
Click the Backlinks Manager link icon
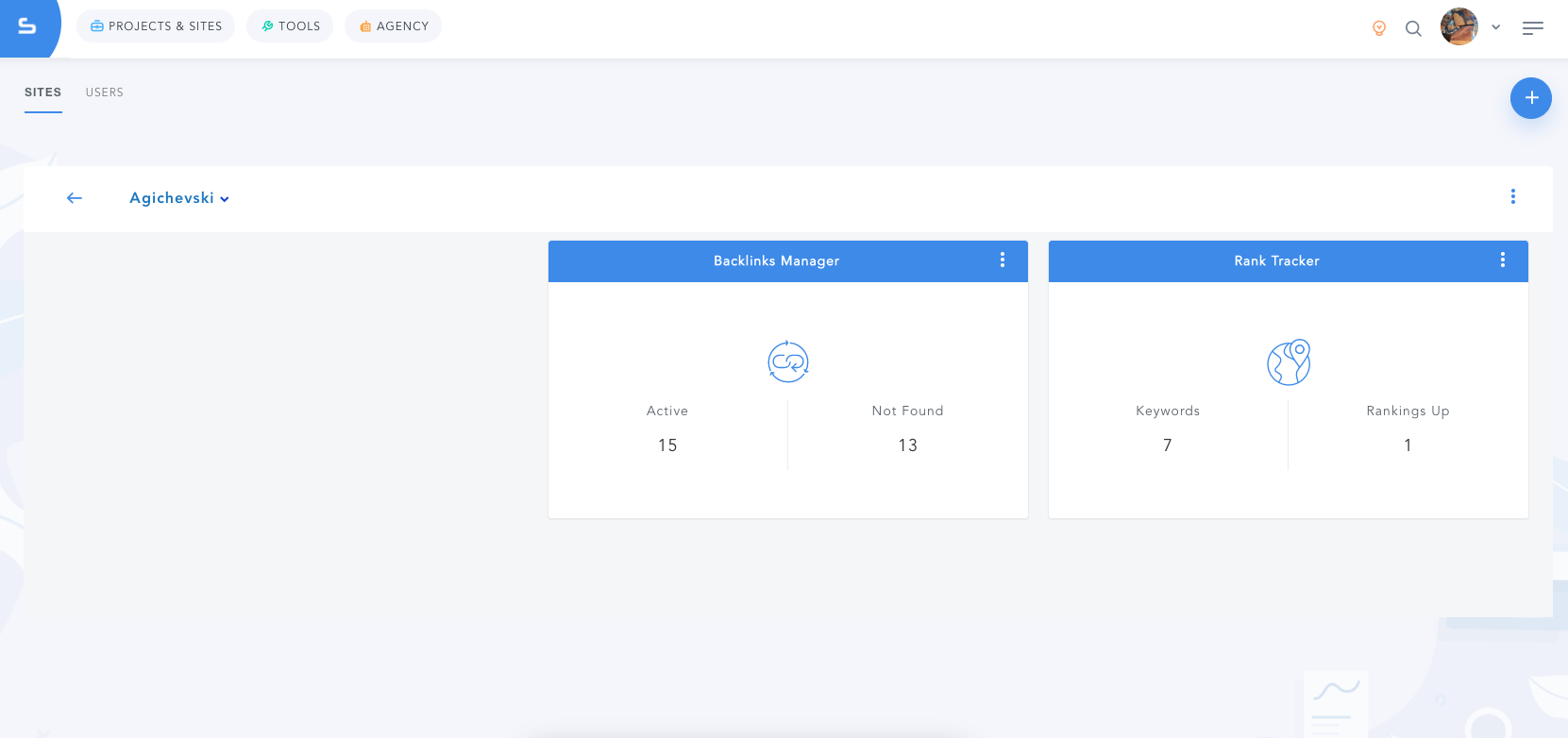tap(788, 362)
